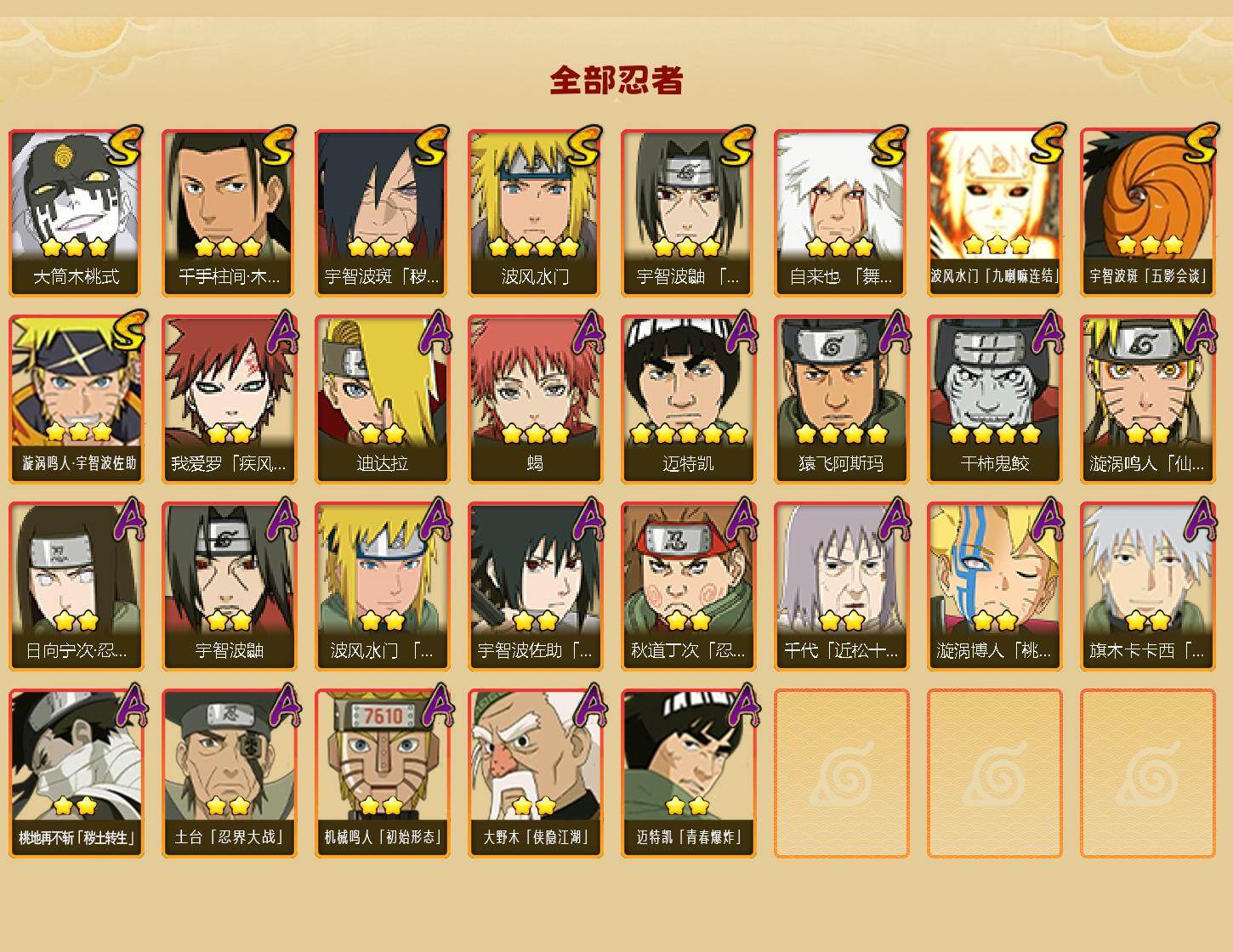Choose the 宇智波鼬 A-rank card
This screenshot has width=1233, height=952.
[x=229, y=586]
